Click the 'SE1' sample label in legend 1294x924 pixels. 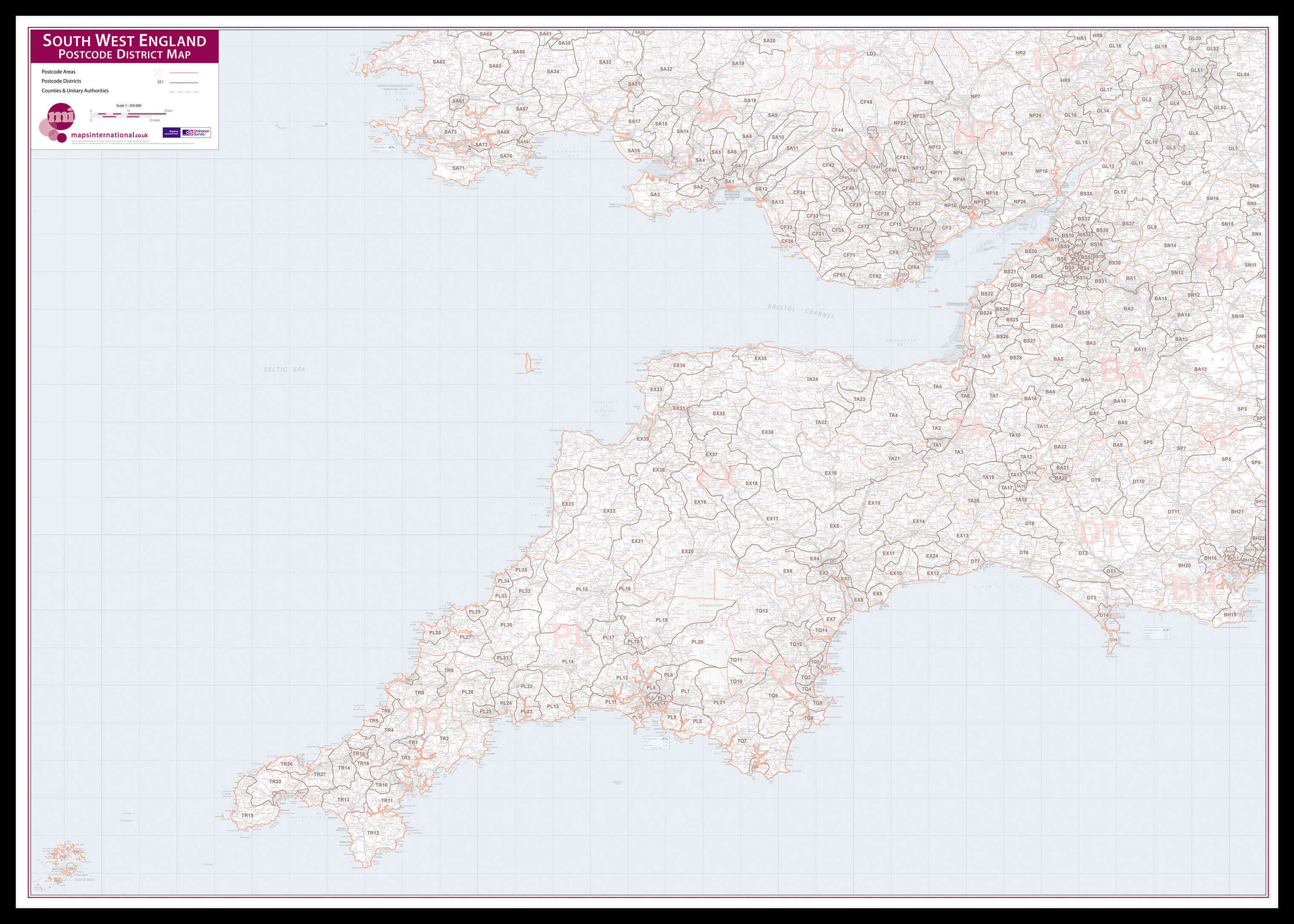pyautogui.click(x=161, y=82)
